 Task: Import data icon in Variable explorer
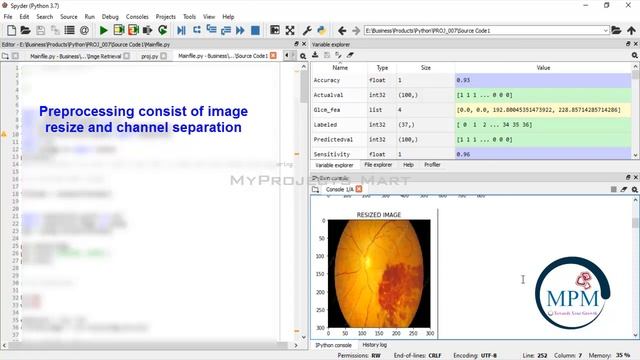coord(315,55)
